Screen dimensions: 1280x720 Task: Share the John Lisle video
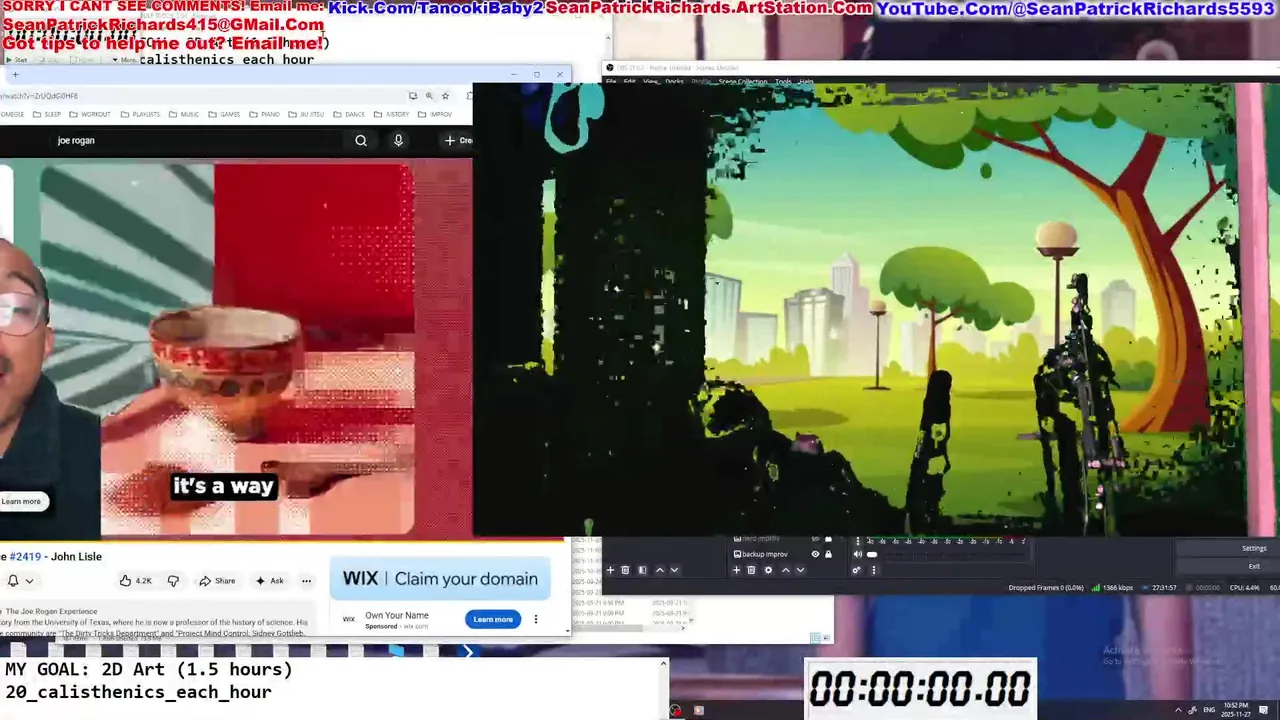pos(217,581)
